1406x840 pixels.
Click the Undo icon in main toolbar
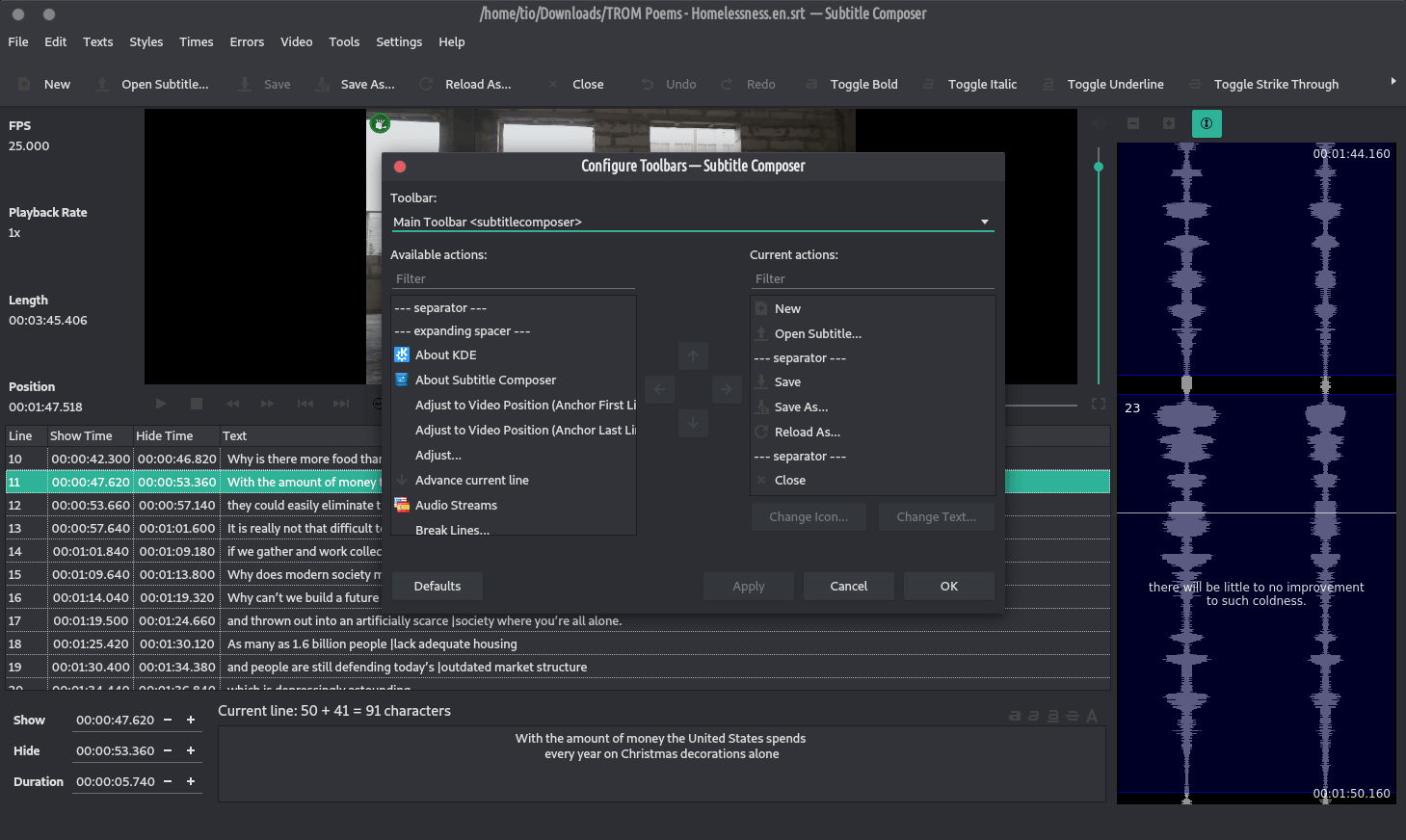648,84
